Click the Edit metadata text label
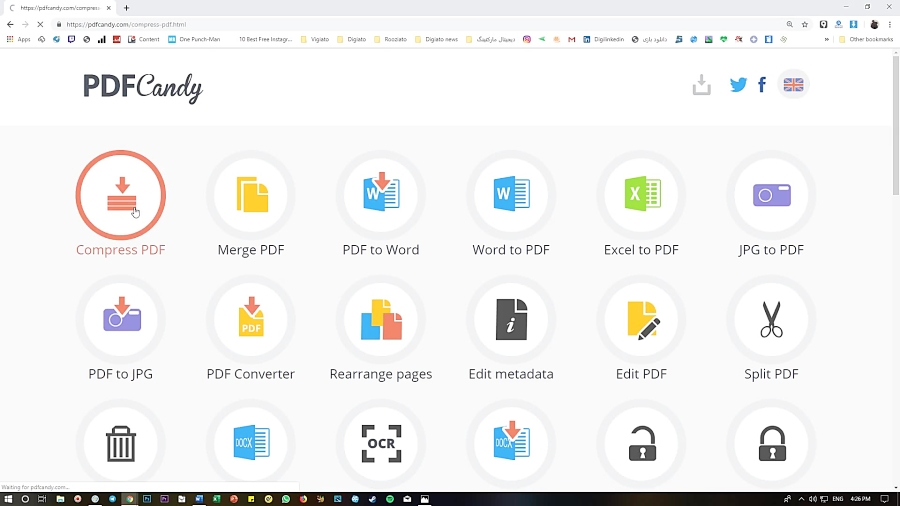 click(511, 374)
